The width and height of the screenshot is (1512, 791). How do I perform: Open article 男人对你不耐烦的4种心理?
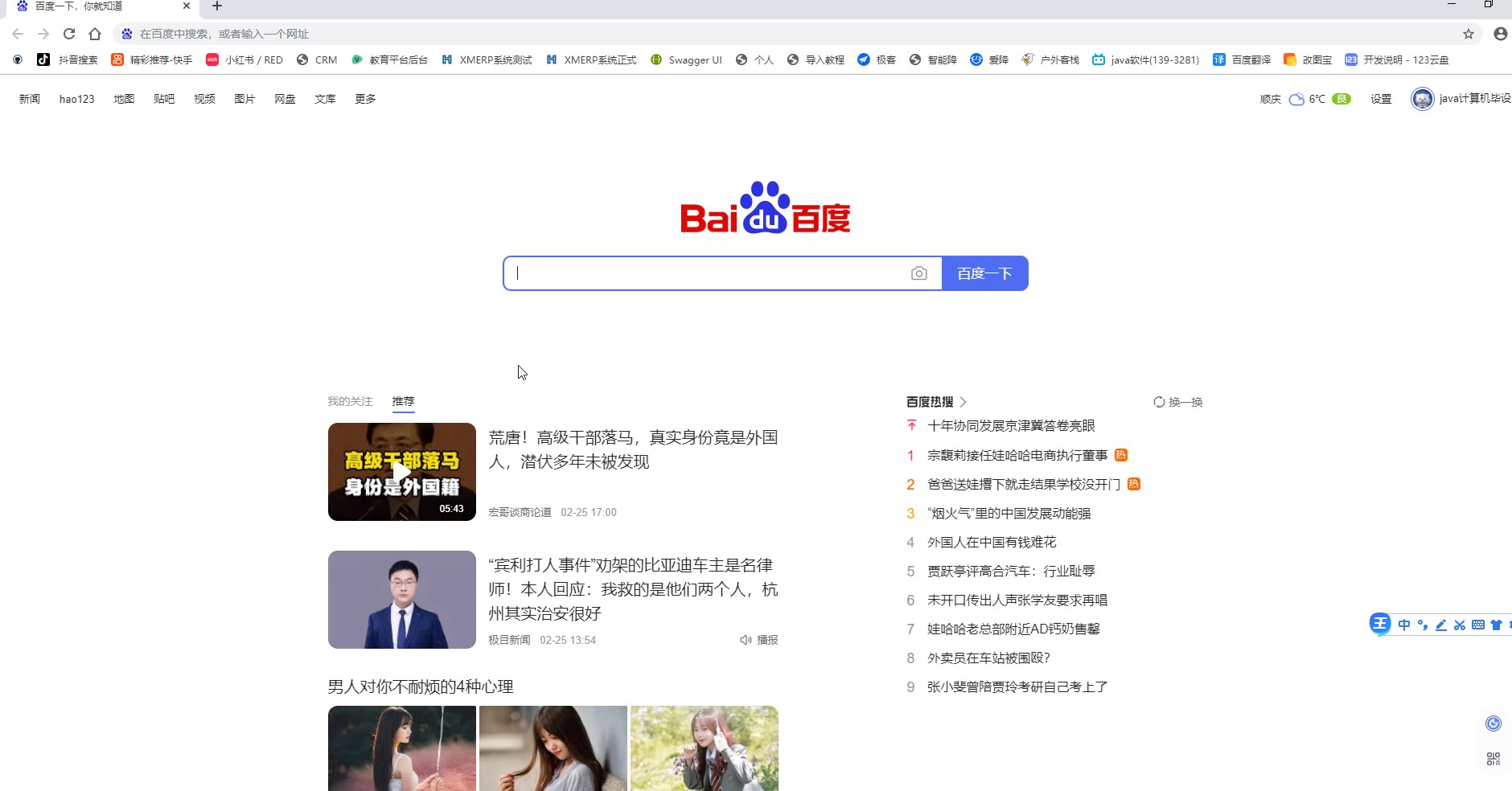point(421,686)
